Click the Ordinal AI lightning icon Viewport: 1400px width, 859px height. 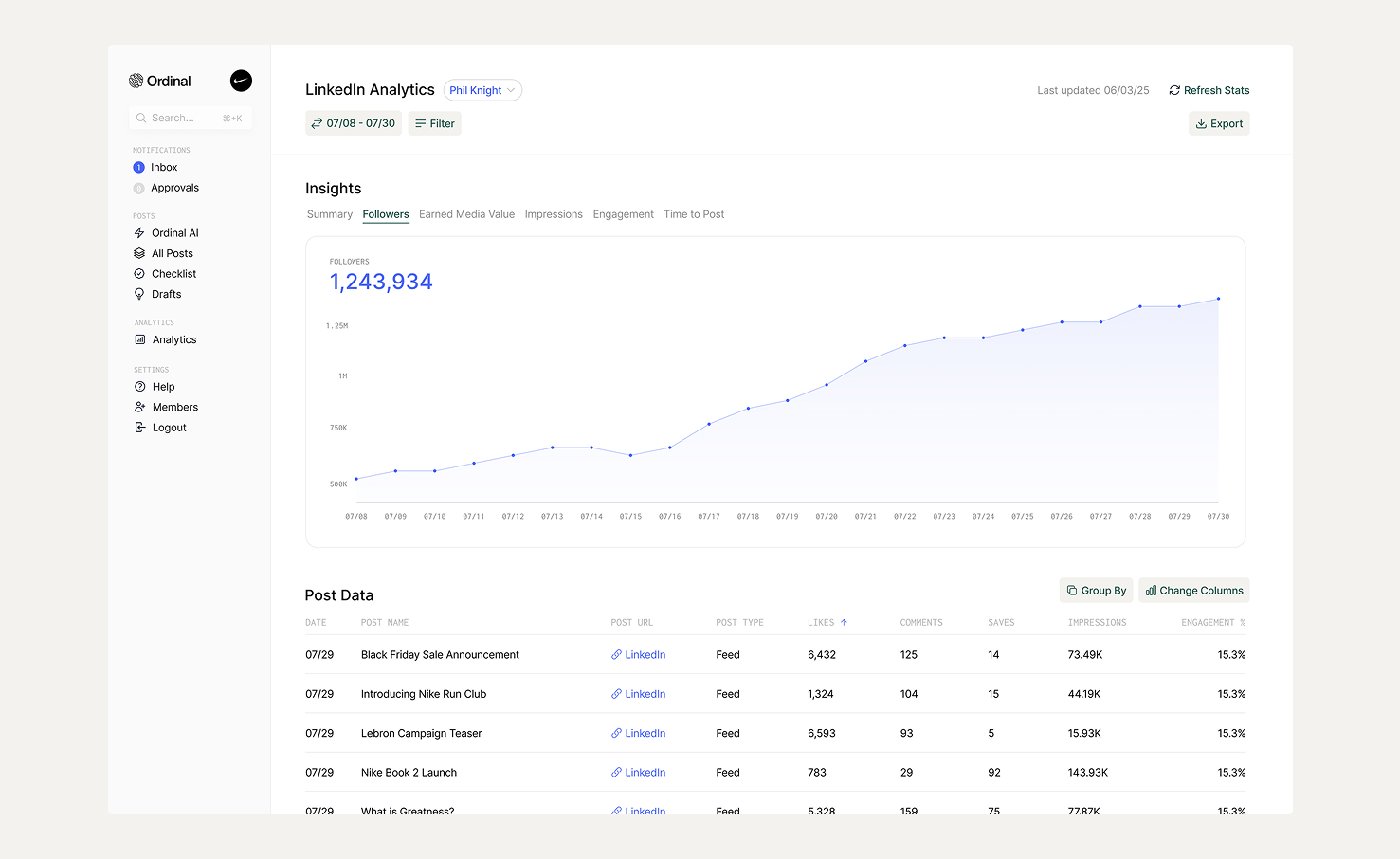click(x=139, y=232)
